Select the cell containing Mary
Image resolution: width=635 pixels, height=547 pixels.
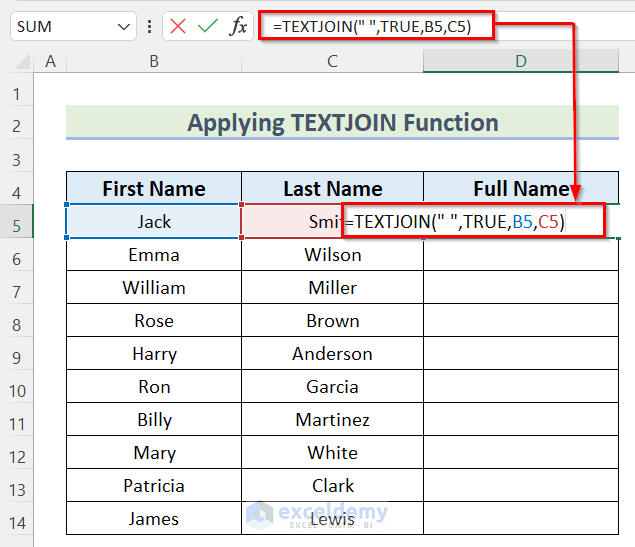click(154, 453)
